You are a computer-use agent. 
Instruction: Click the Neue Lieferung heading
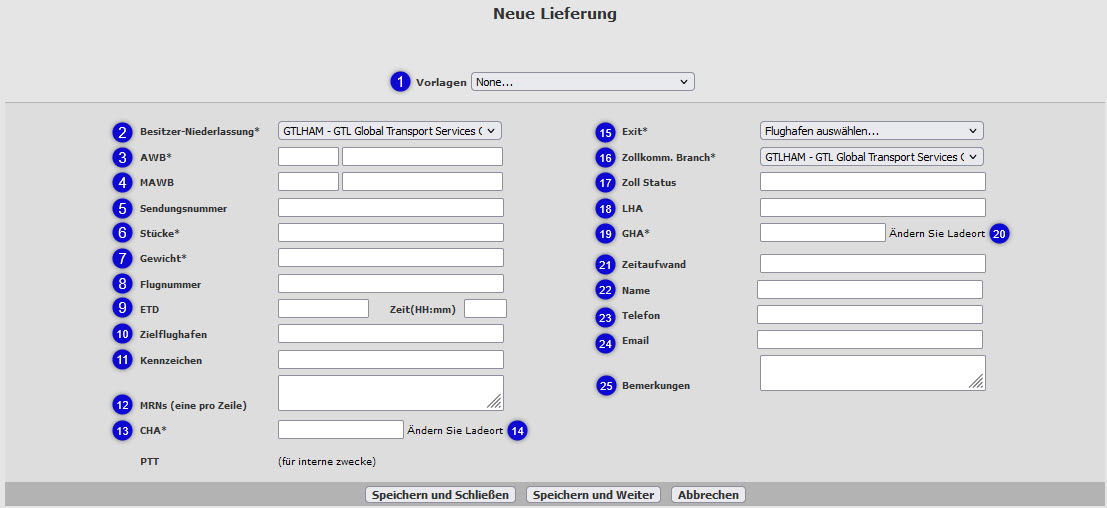555,13
